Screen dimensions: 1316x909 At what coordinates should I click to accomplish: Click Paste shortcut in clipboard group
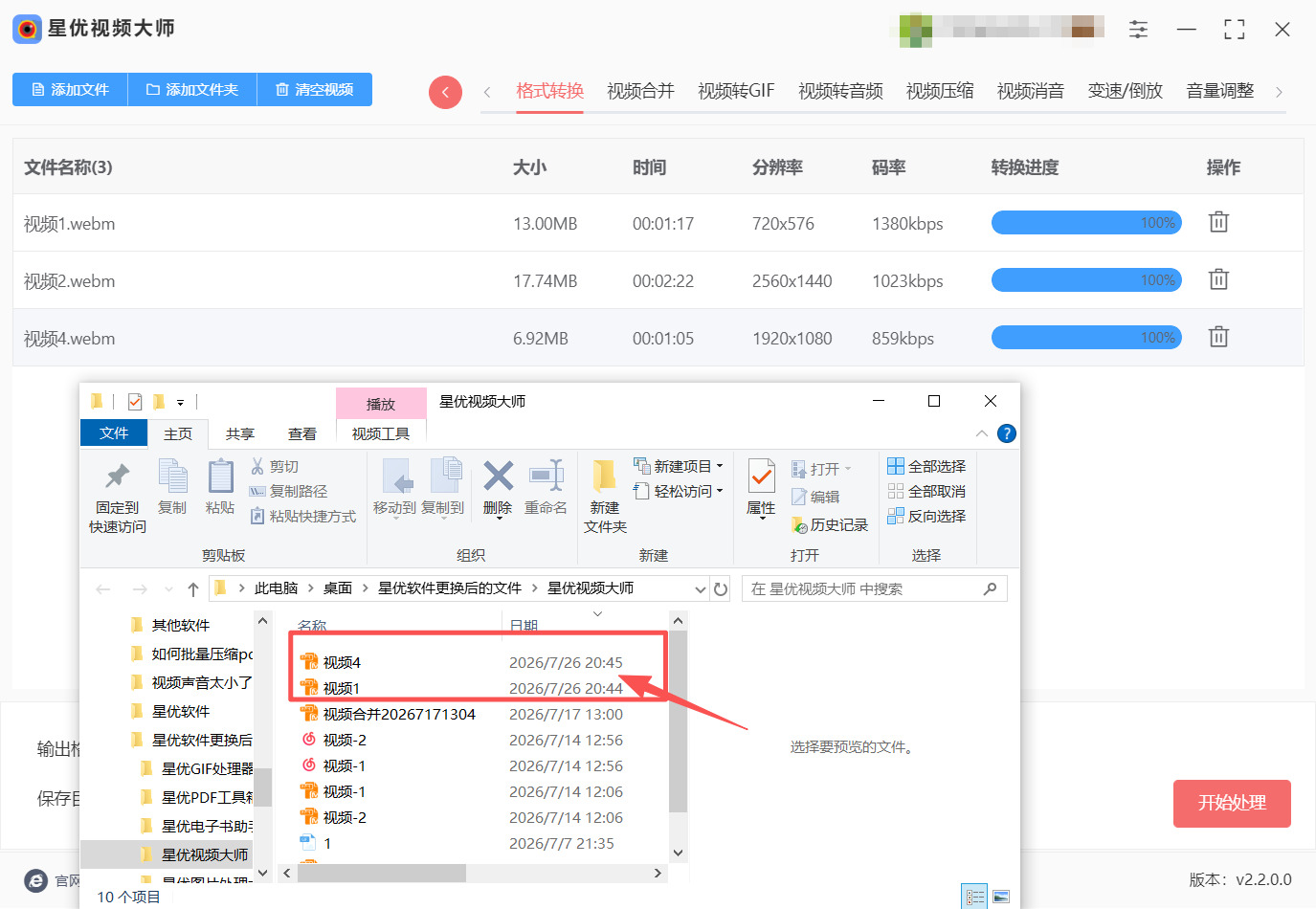(x=302, y=516)
